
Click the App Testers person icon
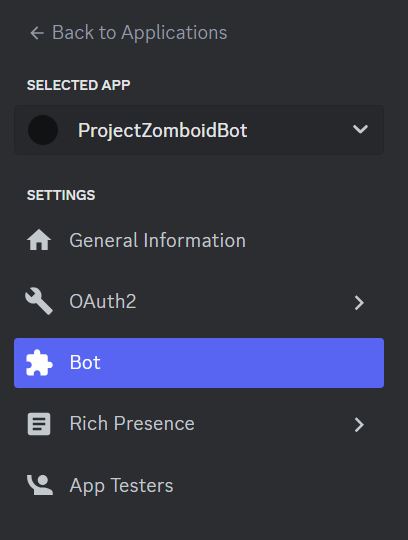click(x=40, y=485)
